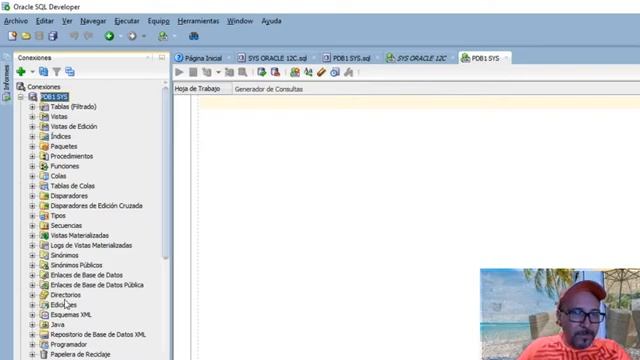Select the Paquetes tree item
This screenshot has width=640, height=360.
pos(64,147)
